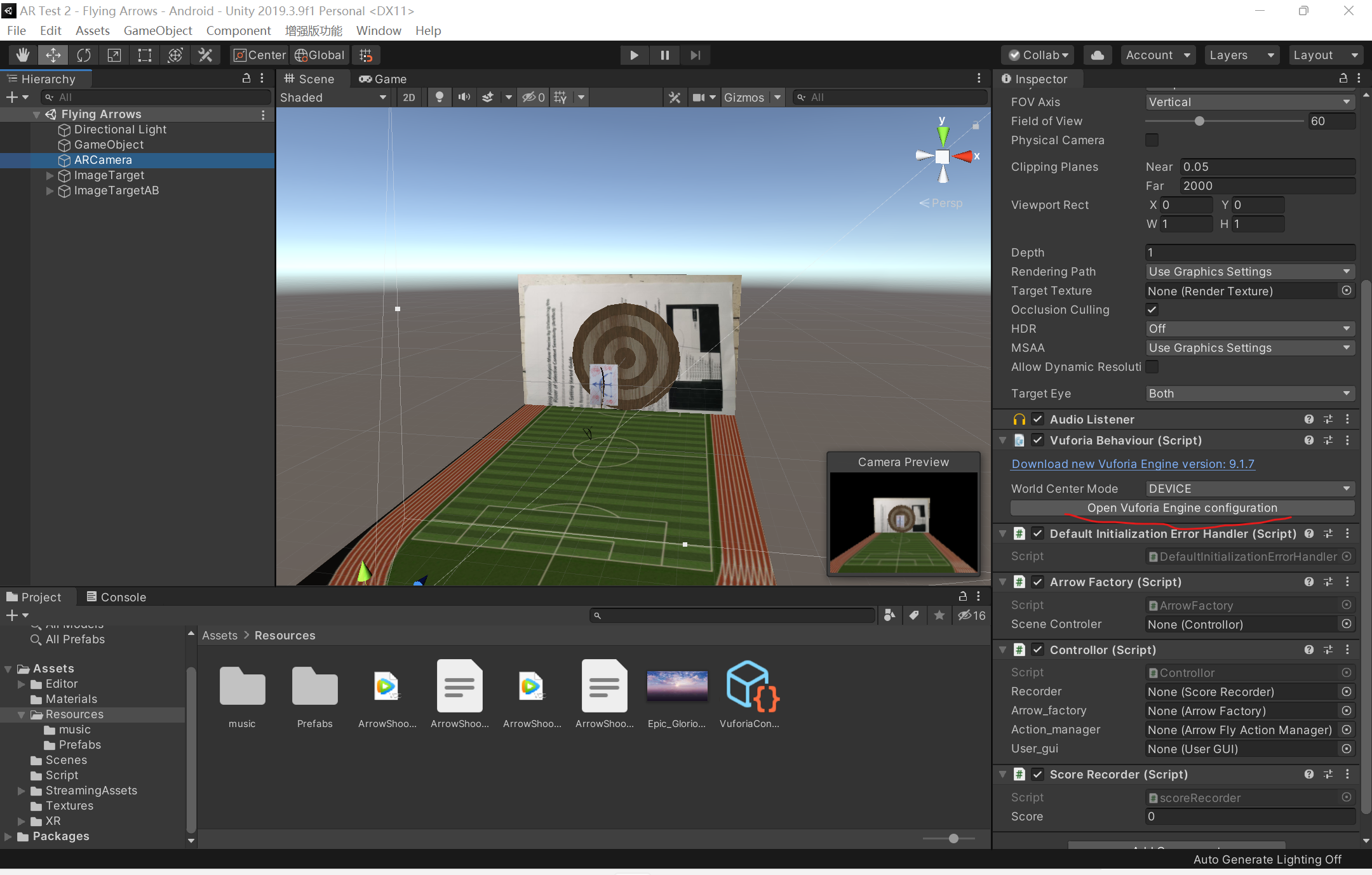Toggle the 2D view mode in Scene view
The height and width of the screenshot is (875, 1372).
408,97
